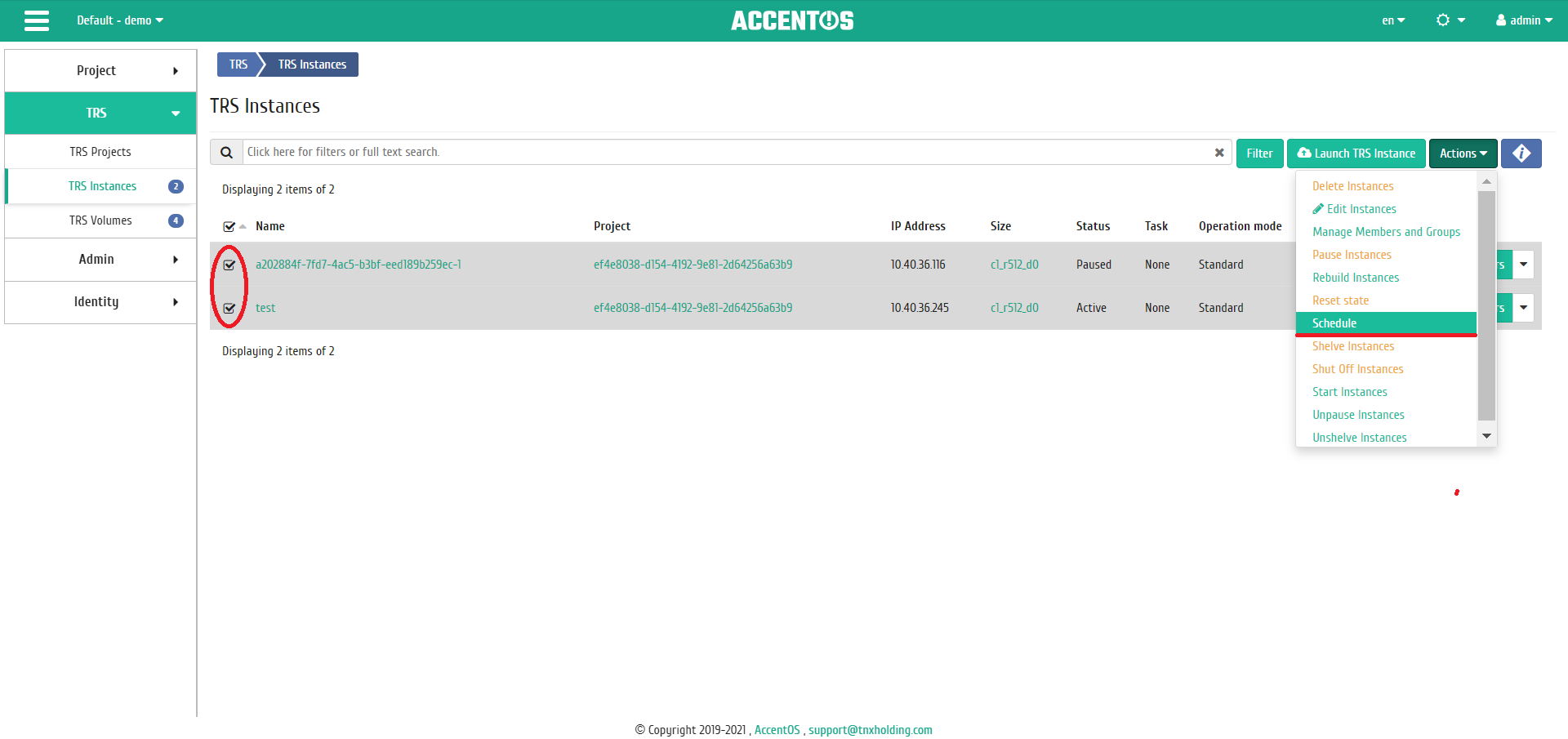Click cl_r512_d0 size in Active row
The height and width of the screenshot is (739, 1568).
point(1014,308)
